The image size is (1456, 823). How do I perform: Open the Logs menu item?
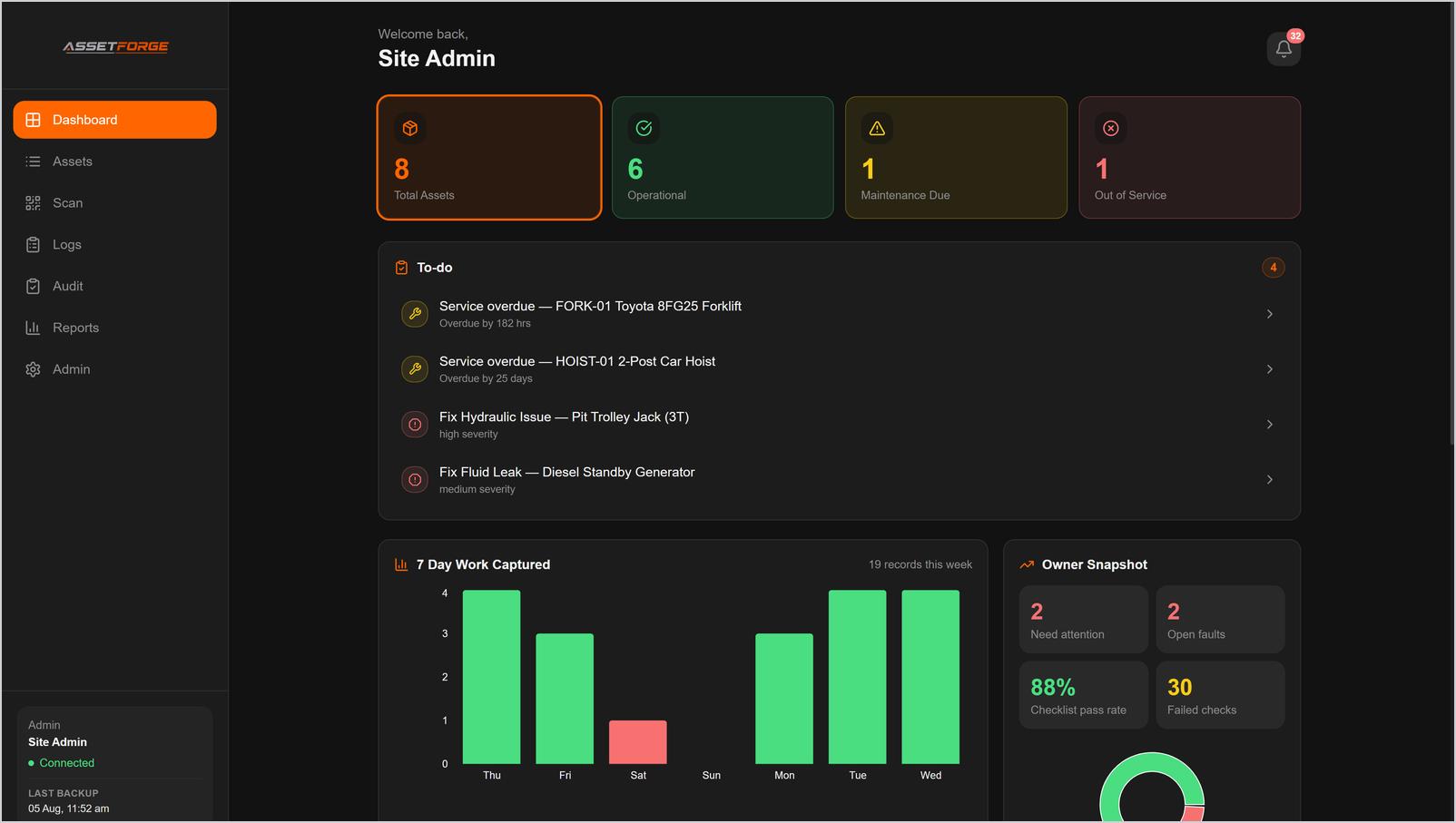pyautogui.click(x=115, y=245)
